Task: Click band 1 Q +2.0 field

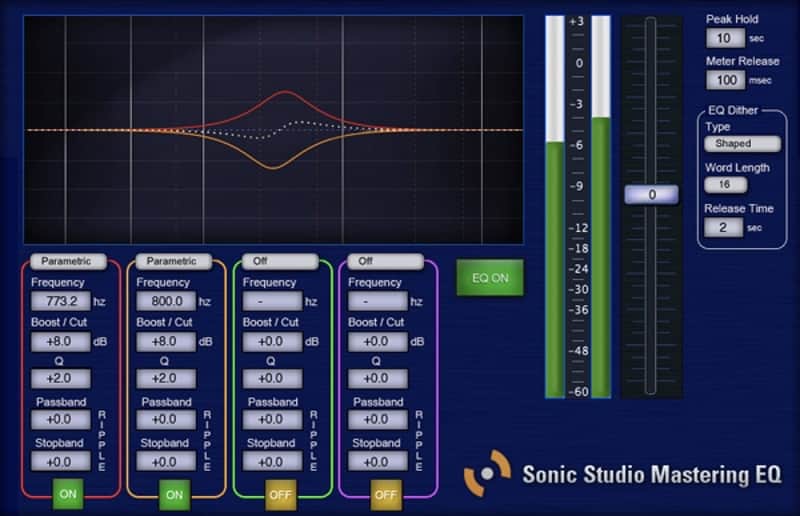Action: tap(61, 379)
